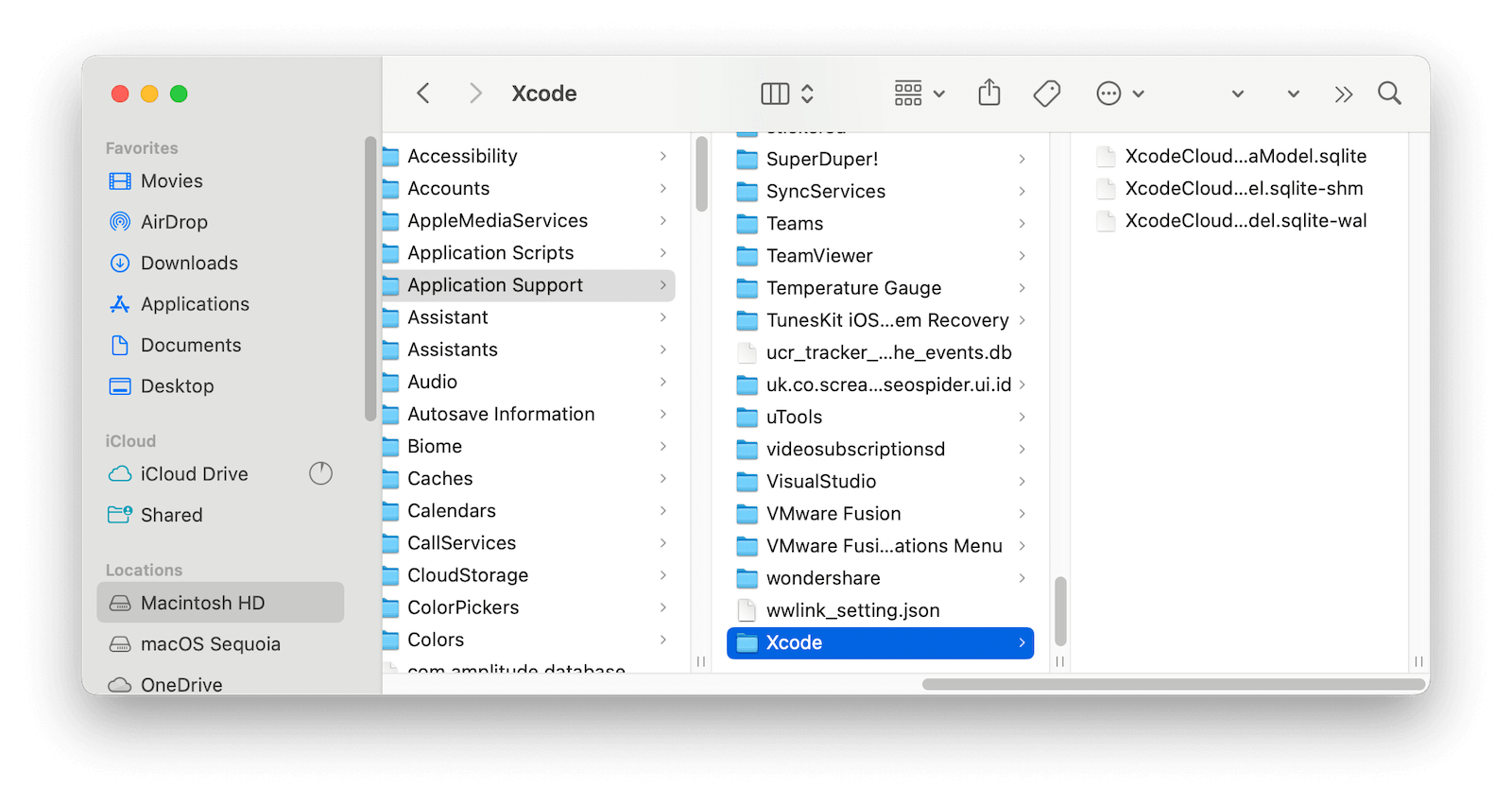Open Documents in the sidebar
The image size is (1512, 803).
(220, 346)
